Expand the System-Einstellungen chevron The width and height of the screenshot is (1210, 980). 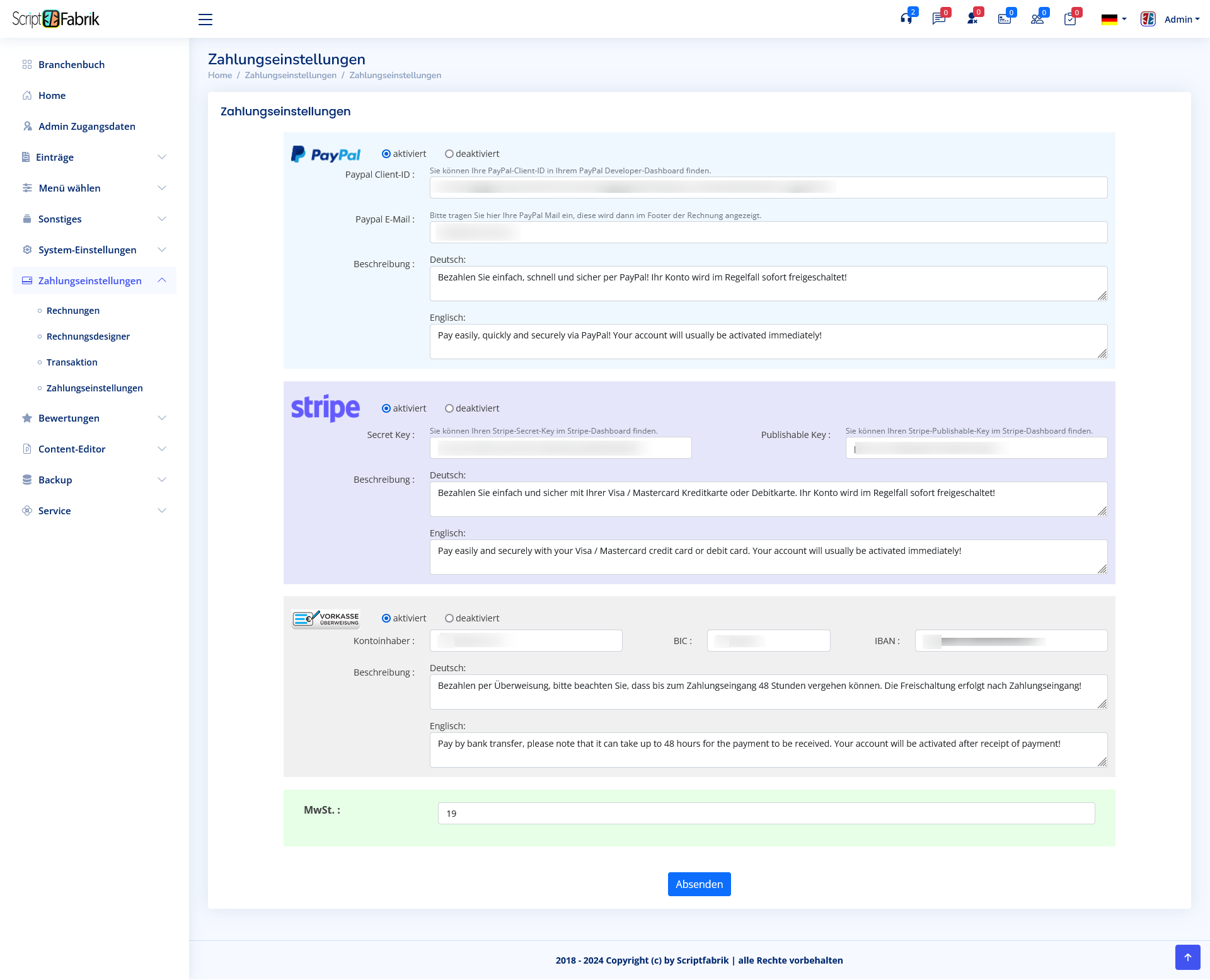pyautogui.click(x=162, y=250)
